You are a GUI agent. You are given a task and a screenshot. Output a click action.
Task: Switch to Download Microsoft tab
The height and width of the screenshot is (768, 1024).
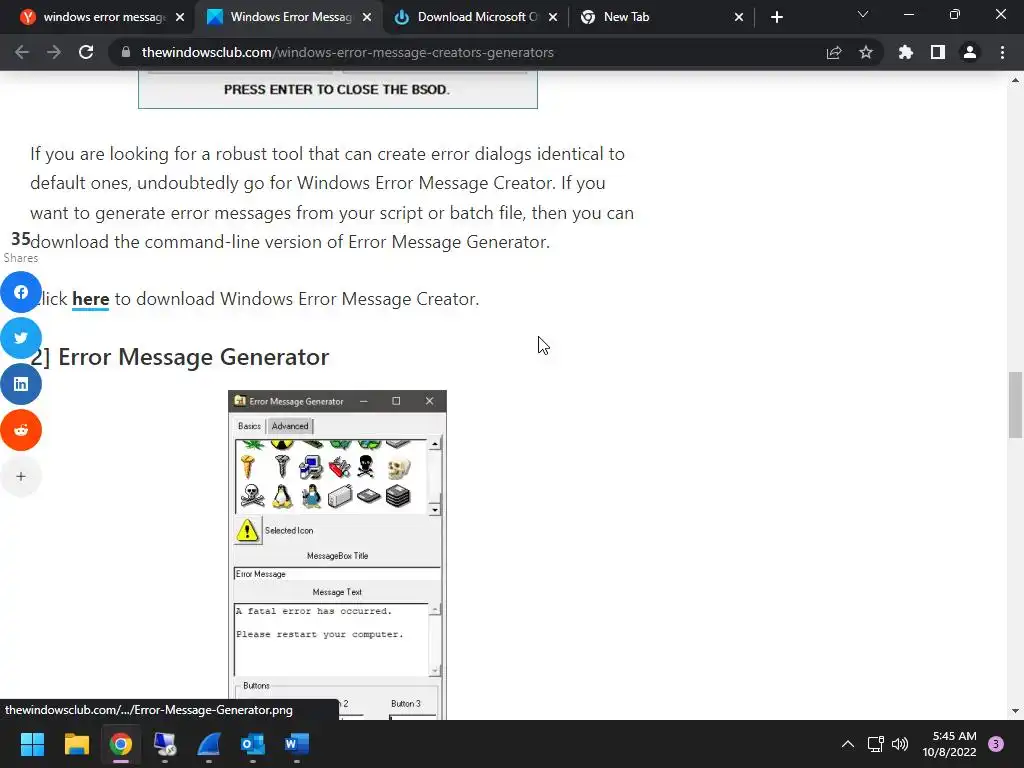click(x=477, y=17)
